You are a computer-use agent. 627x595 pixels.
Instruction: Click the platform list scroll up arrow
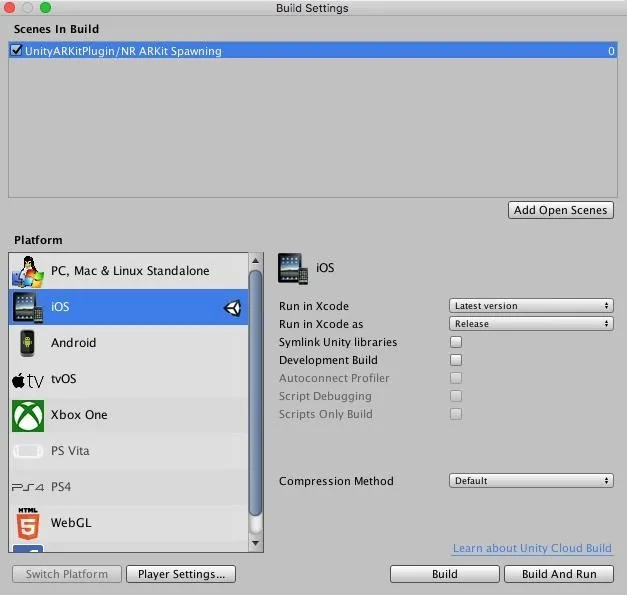(256, 261)
